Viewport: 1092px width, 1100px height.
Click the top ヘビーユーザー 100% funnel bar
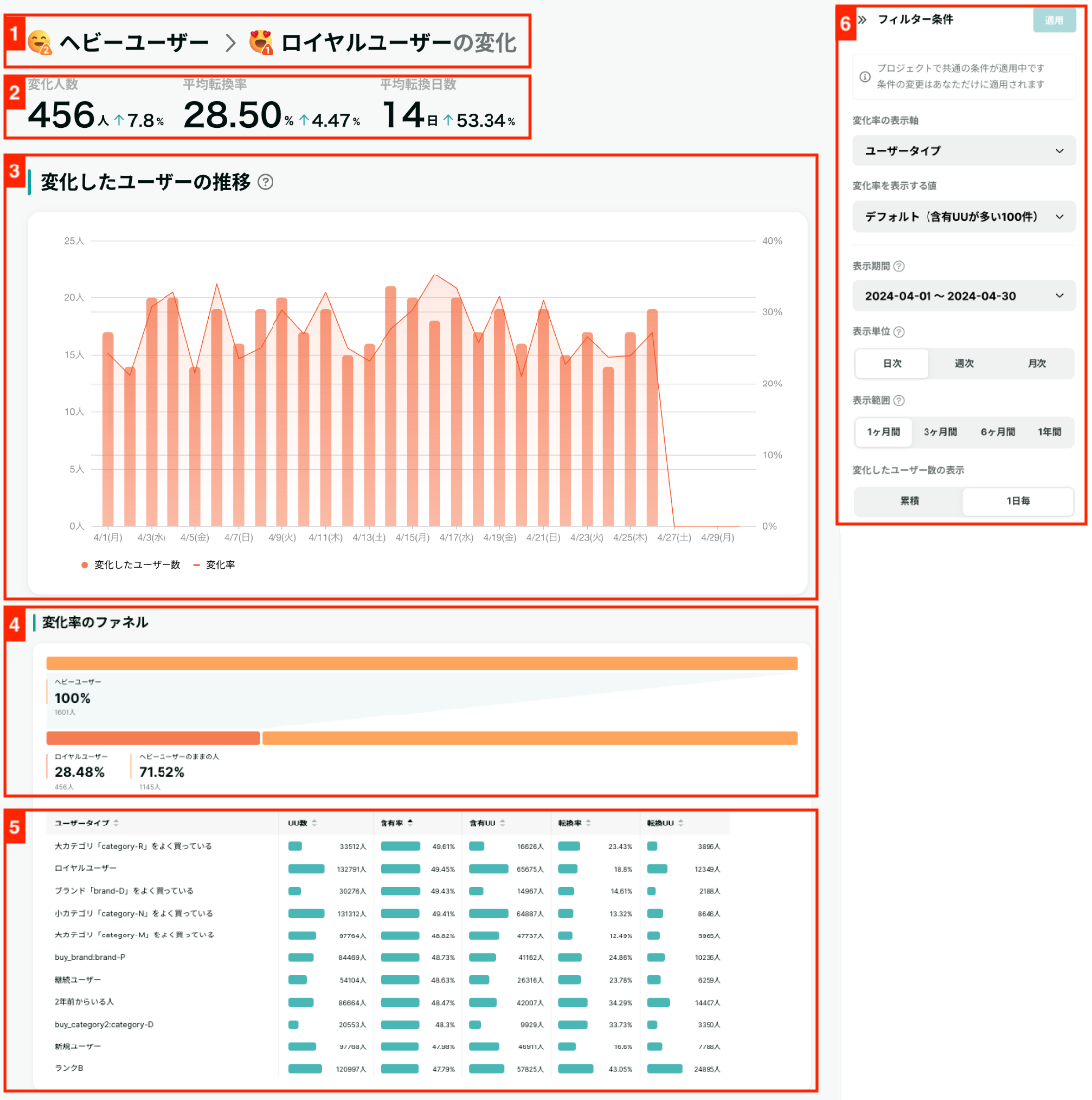(x=421, y=664)
